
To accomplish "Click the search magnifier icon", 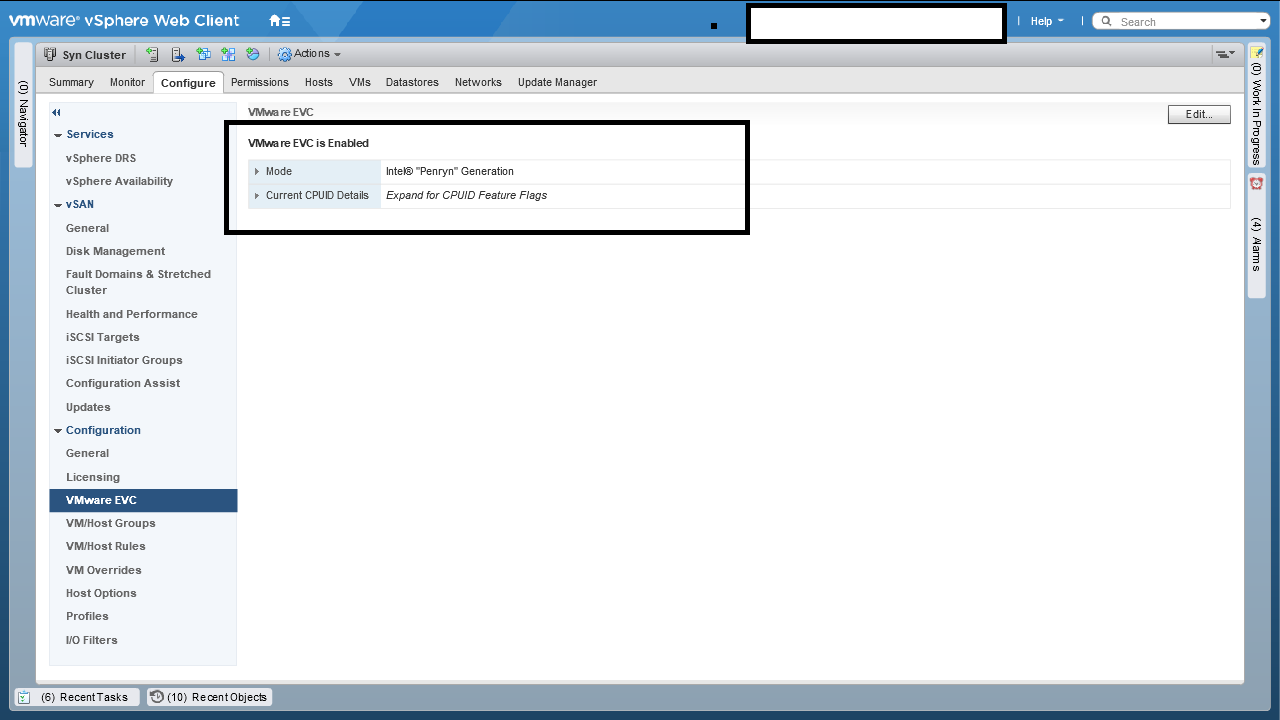I will tap(1107, 21).
